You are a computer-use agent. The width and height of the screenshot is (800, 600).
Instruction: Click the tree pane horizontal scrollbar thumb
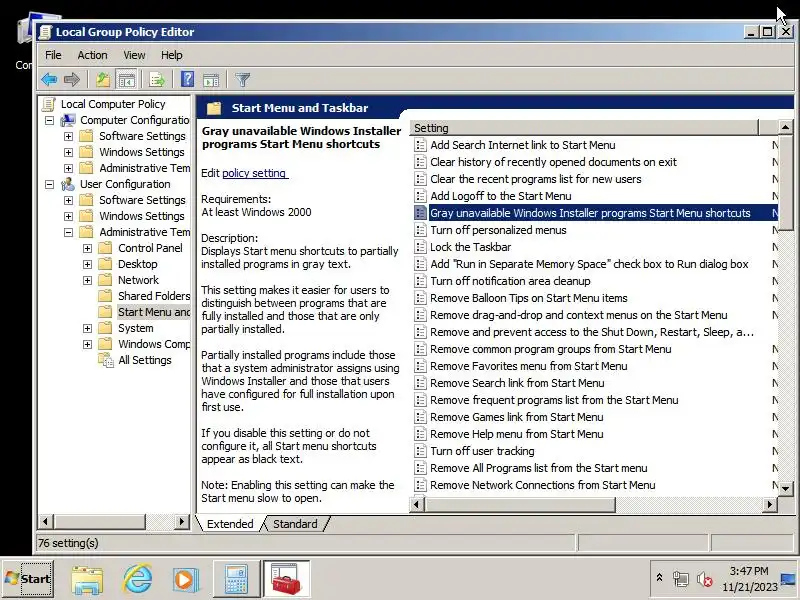pyautogui.click(x=99, y=522)
